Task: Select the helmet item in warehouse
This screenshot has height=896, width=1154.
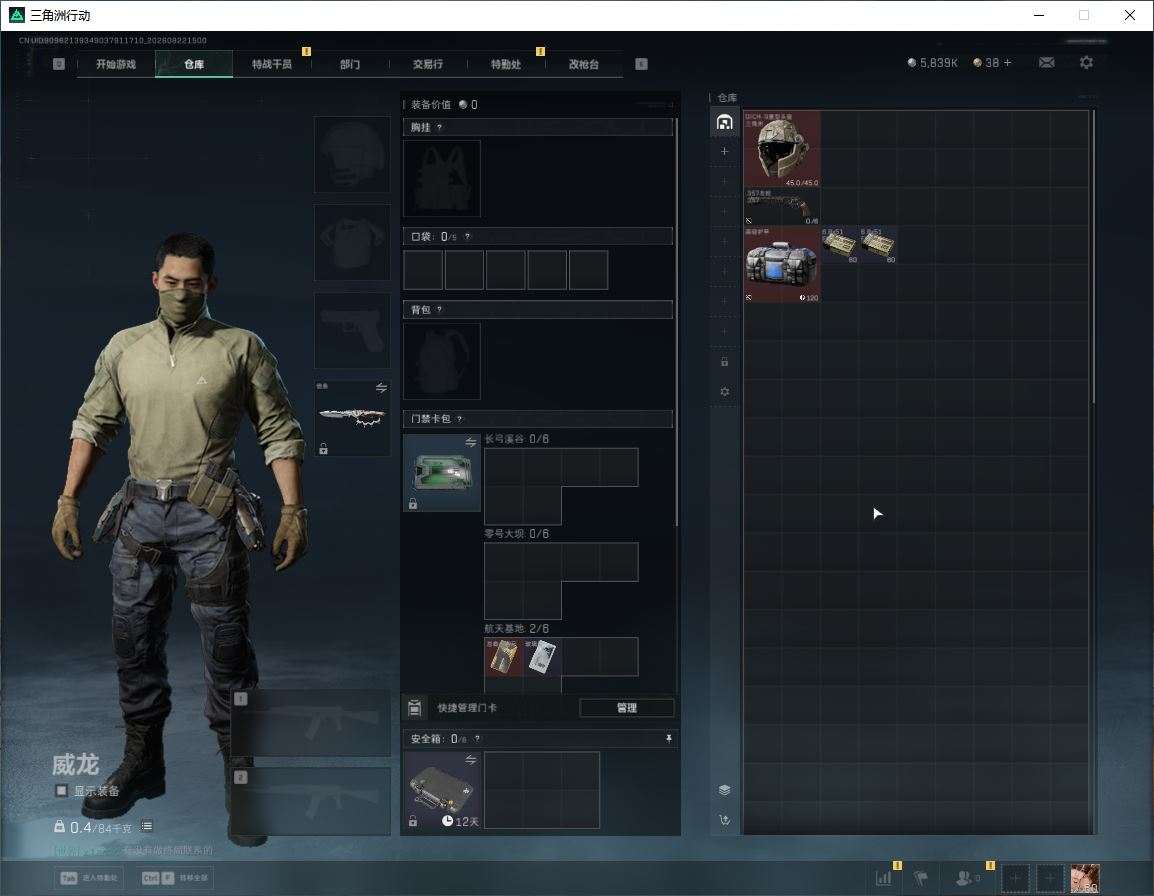Action: coord(782,149)
